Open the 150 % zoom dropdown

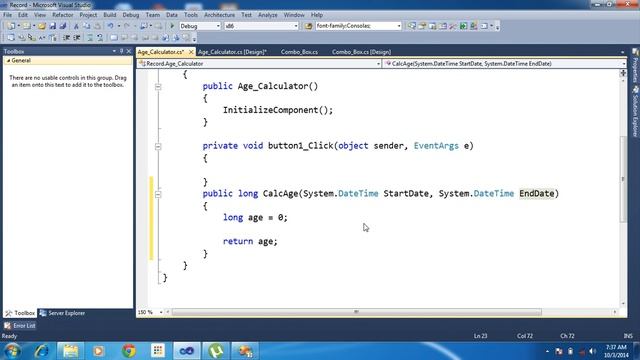pyautogui.click(x=161, y=312)
